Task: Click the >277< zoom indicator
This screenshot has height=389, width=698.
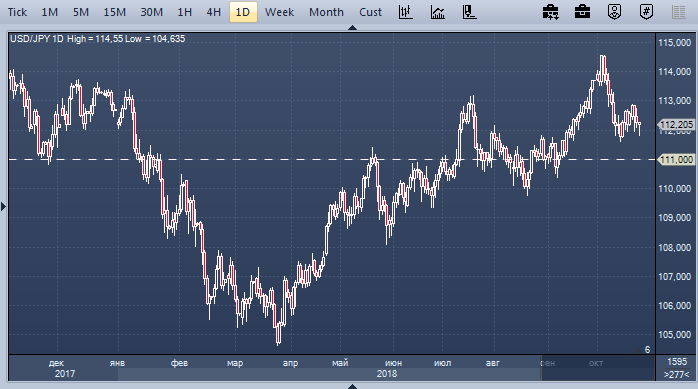Action: [677, 374]
